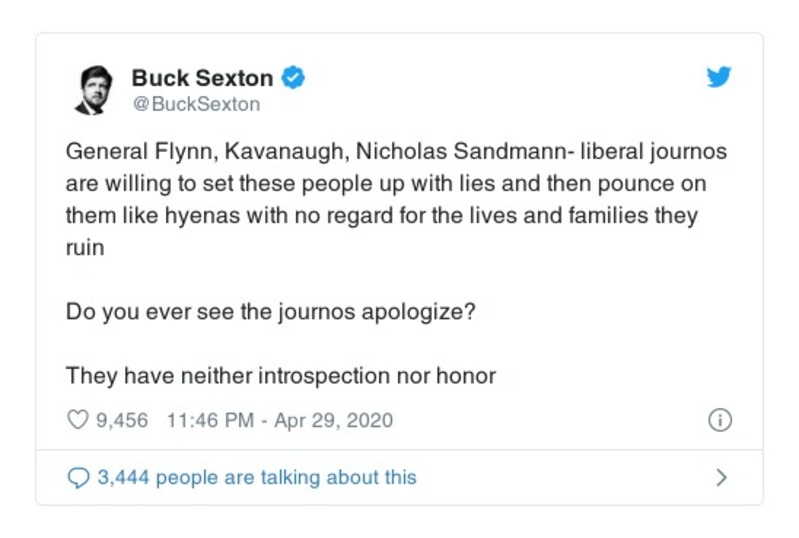Click the Twitter bird logo

pos(718,78)
